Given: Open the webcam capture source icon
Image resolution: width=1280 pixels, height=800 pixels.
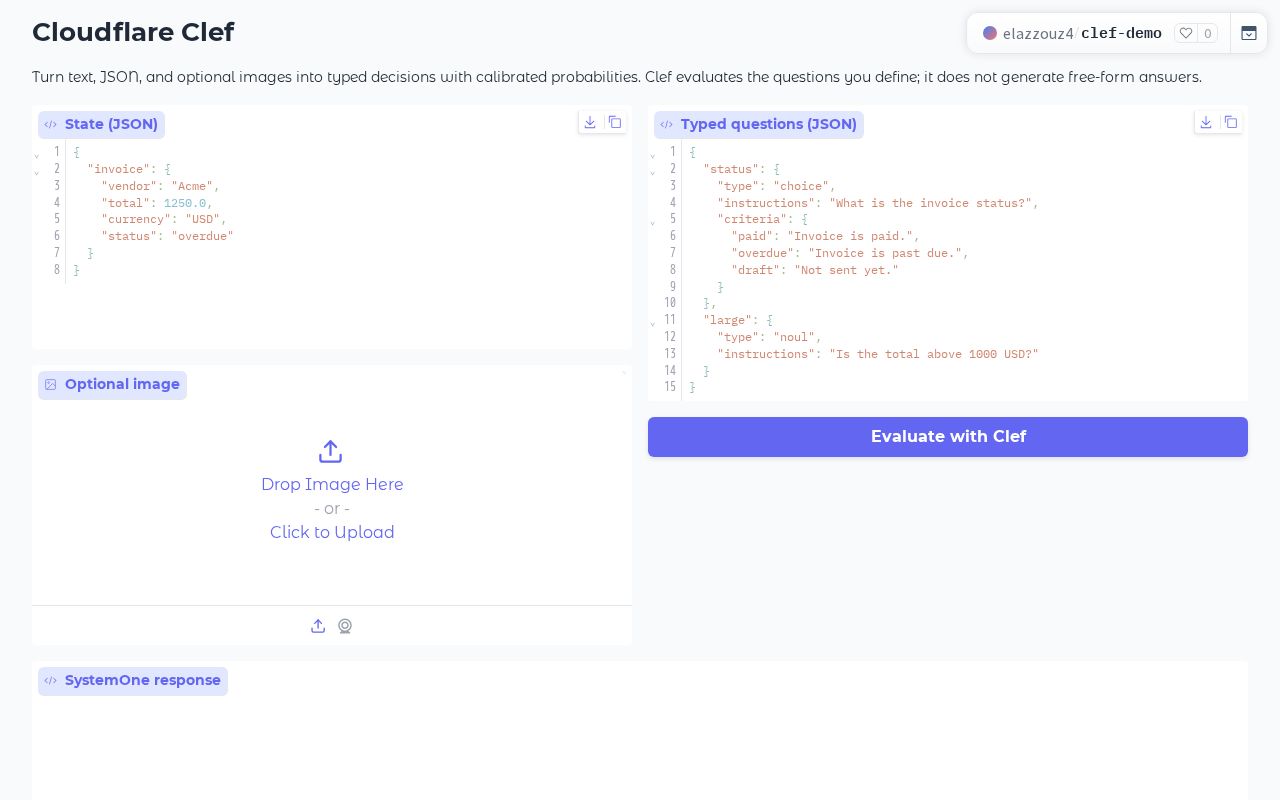Looking at the screenshot, I should (x=345, y=626).
